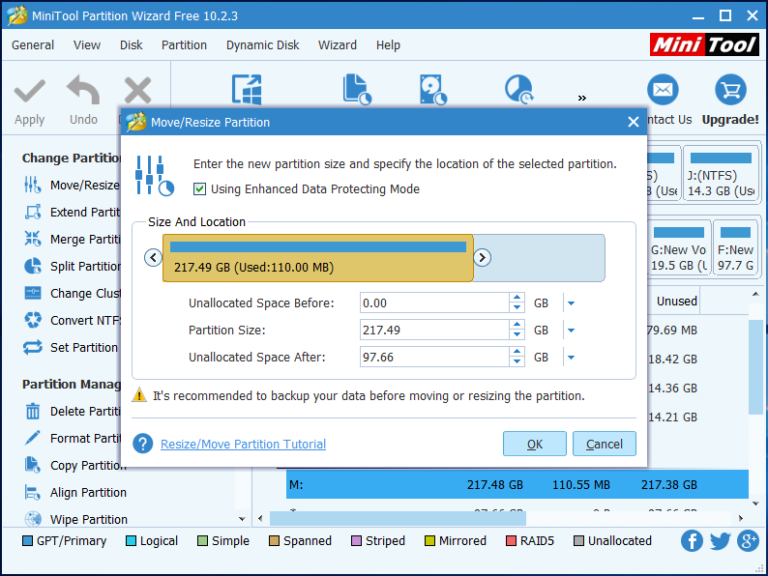Screen dimensions: 768x576
Task: Select G:New Volume partition block
Action: coord(679,247)
